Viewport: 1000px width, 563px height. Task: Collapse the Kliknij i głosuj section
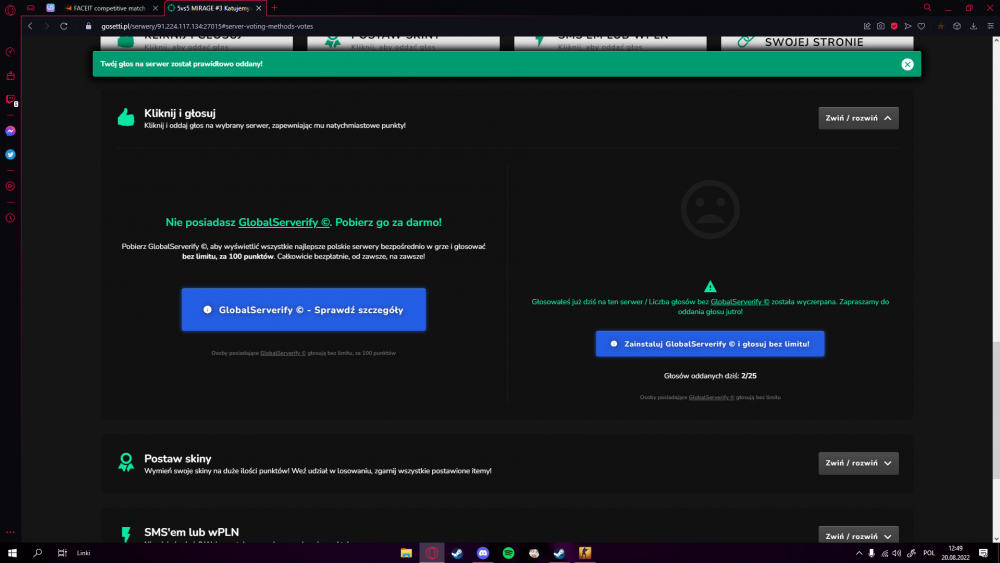coord(858,118)
